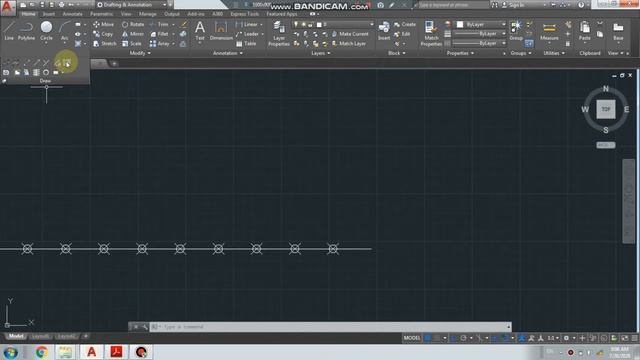Click the command line input
The height and width of the screenshot is (360, 640).
(331, 327)
